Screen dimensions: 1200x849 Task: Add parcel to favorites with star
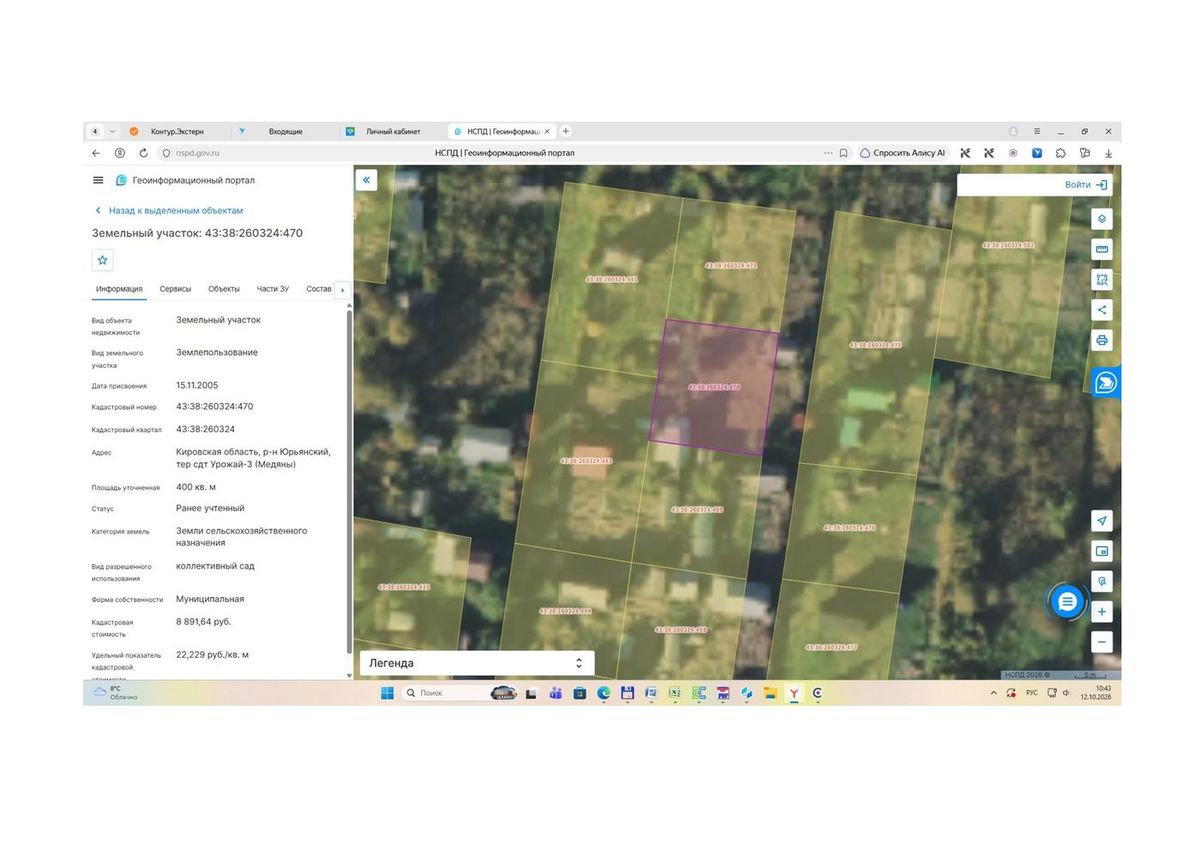[102, 260]
